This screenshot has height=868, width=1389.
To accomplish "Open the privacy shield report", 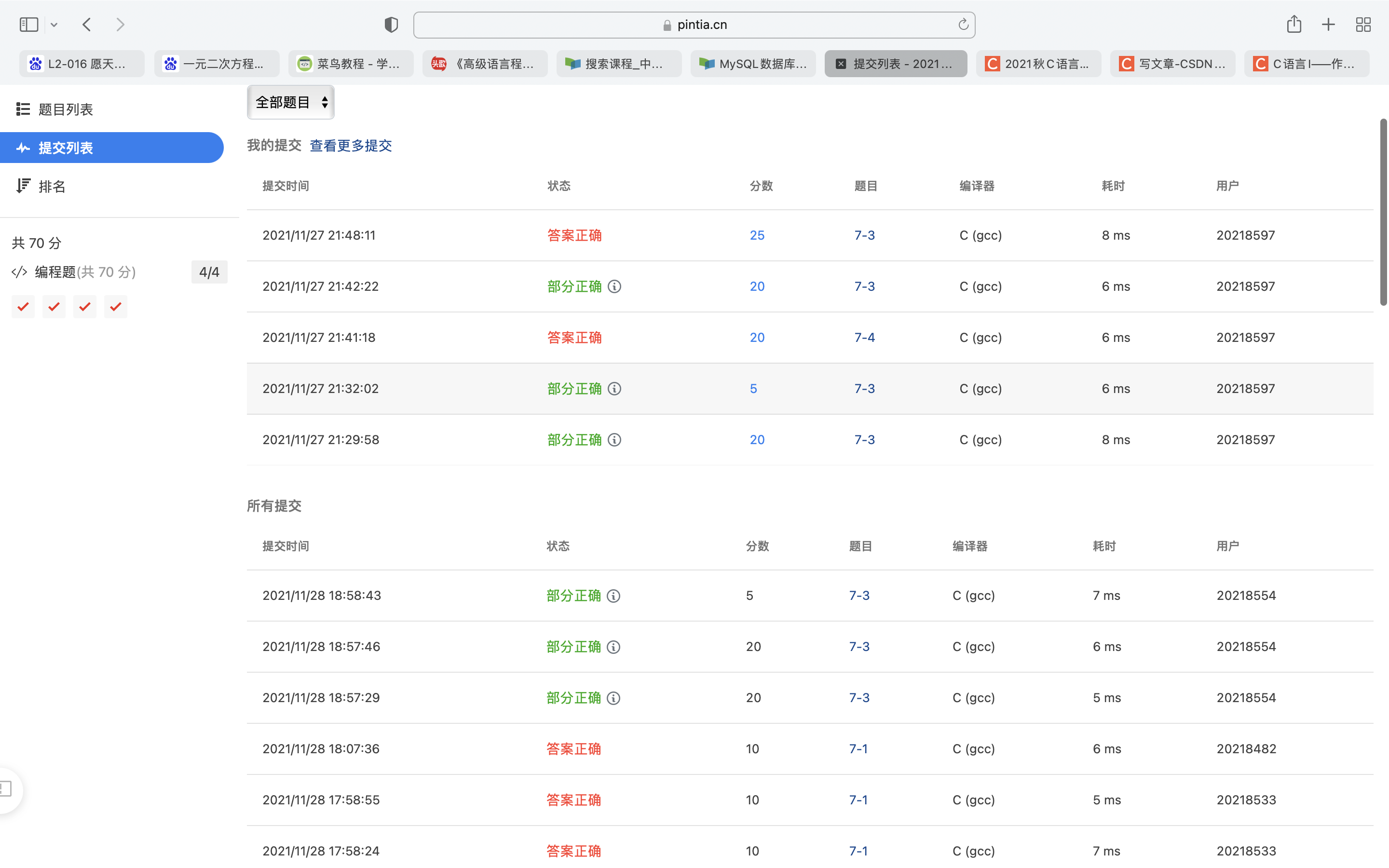I will coord(392,25).
